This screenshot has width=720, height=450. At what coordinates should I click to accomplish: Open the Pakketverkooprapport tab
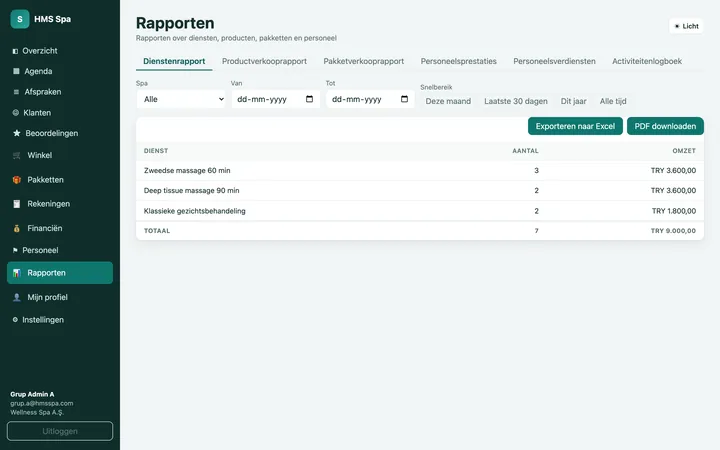click(x=364, y=61)
